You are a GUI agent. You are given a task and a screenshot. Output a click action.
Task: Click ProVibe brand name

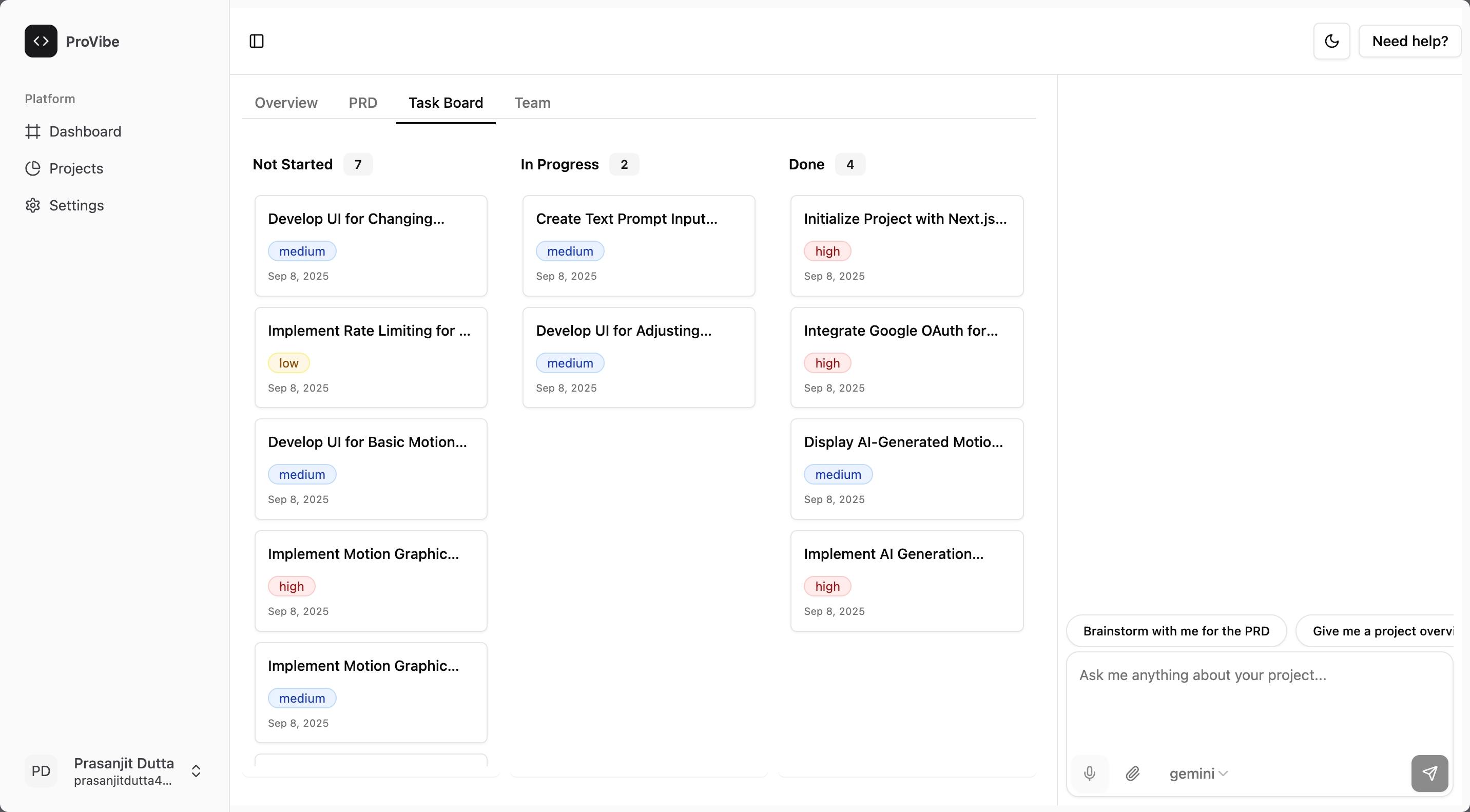(92, 42)
